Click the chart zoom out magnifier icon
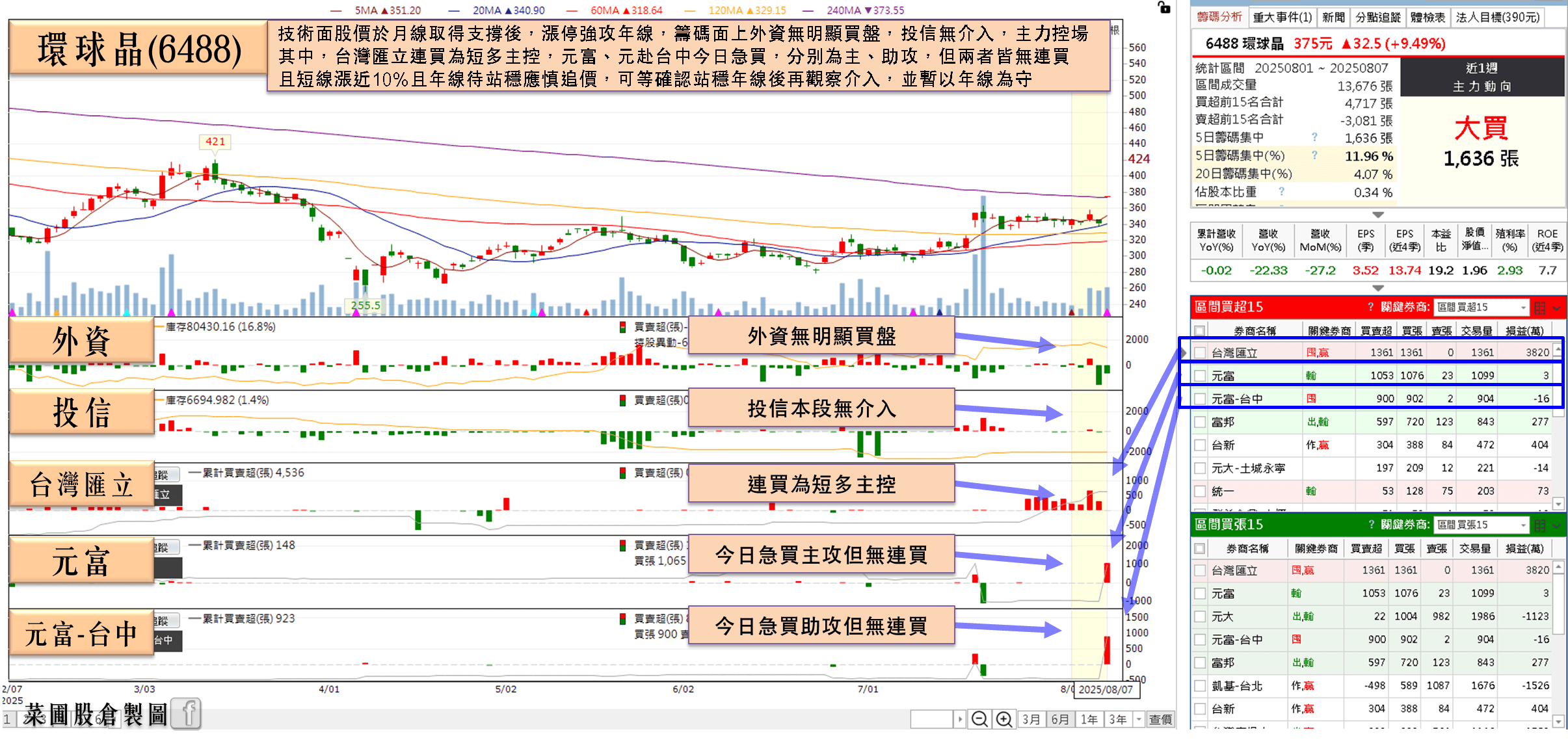Screen dimensions: 1568x749 tap(979, 719)
